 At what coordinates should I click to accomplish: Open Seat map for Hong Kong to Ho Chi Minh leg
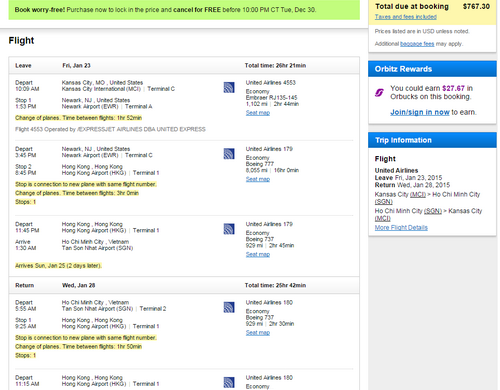258,254
